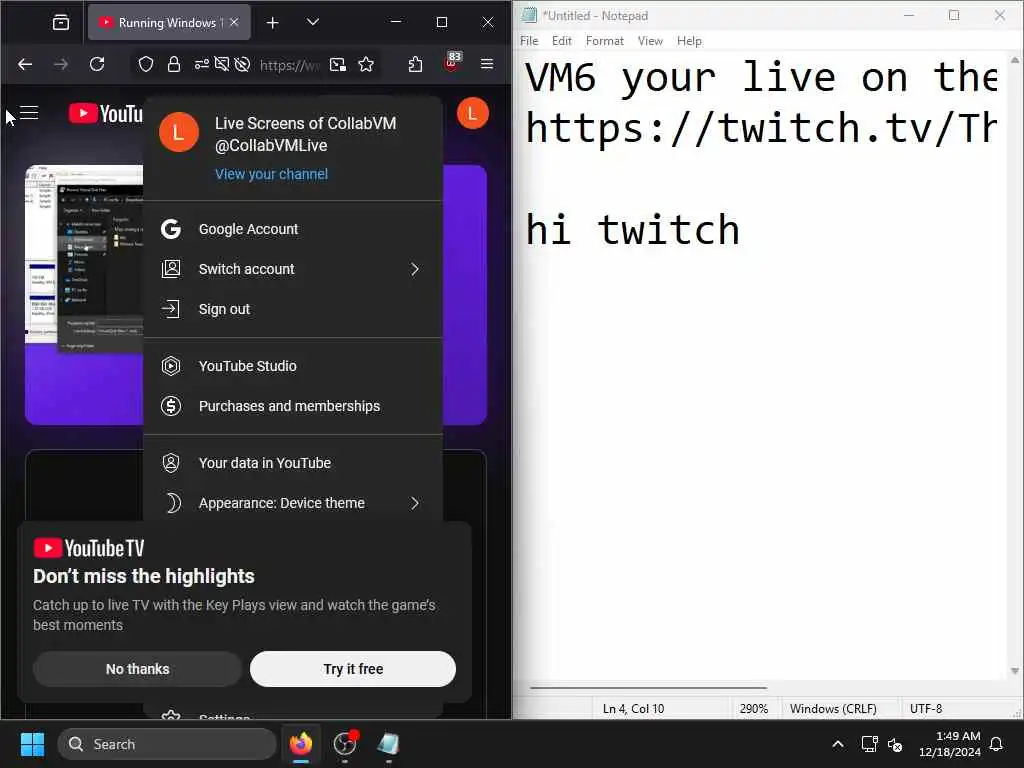Click the dollar sign purchases icon

coord(171,406)
